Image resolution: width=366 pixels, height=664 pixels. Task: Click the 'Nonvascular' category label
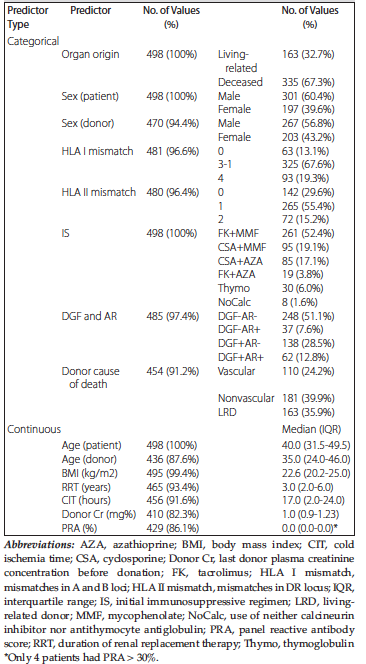coord(246,398)
